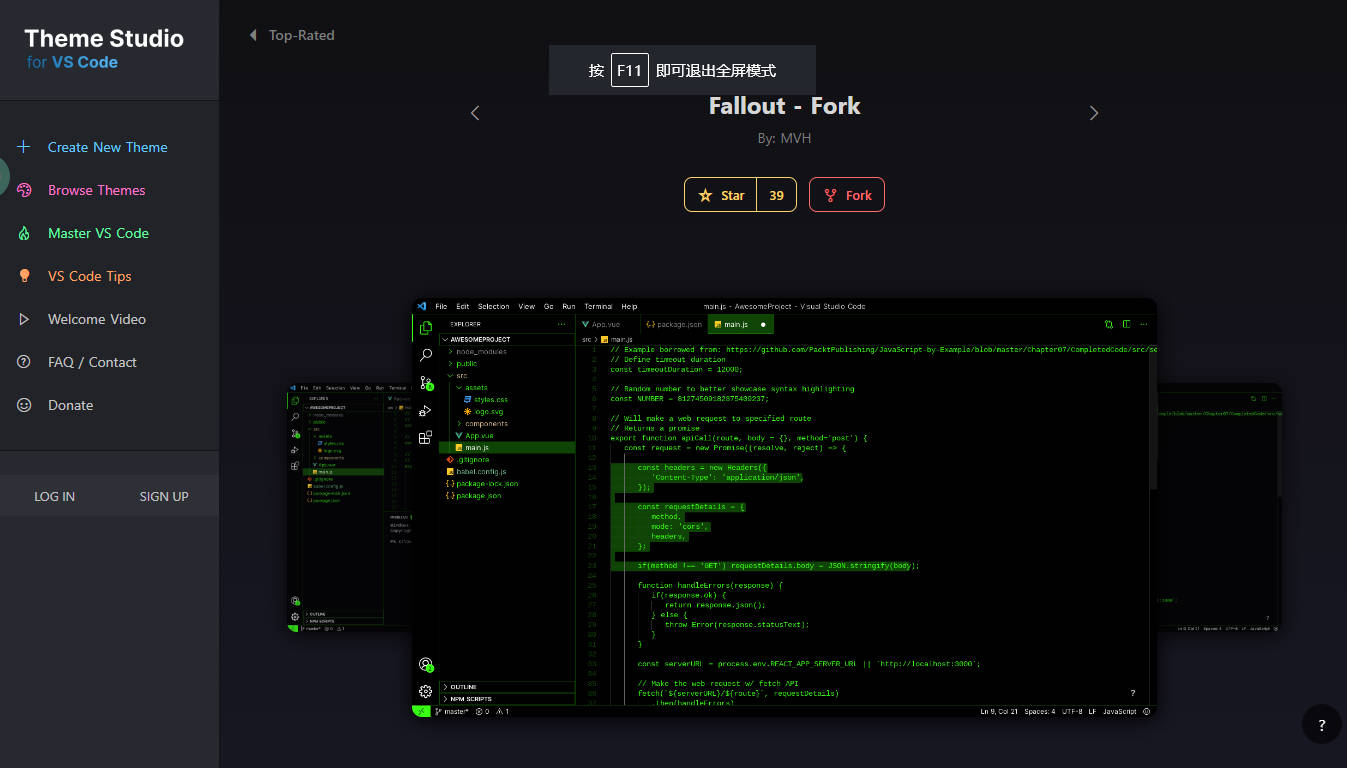1347x768 pixels.
Task: Click the VS Code logo in center preview
Action: click(422, 306)
